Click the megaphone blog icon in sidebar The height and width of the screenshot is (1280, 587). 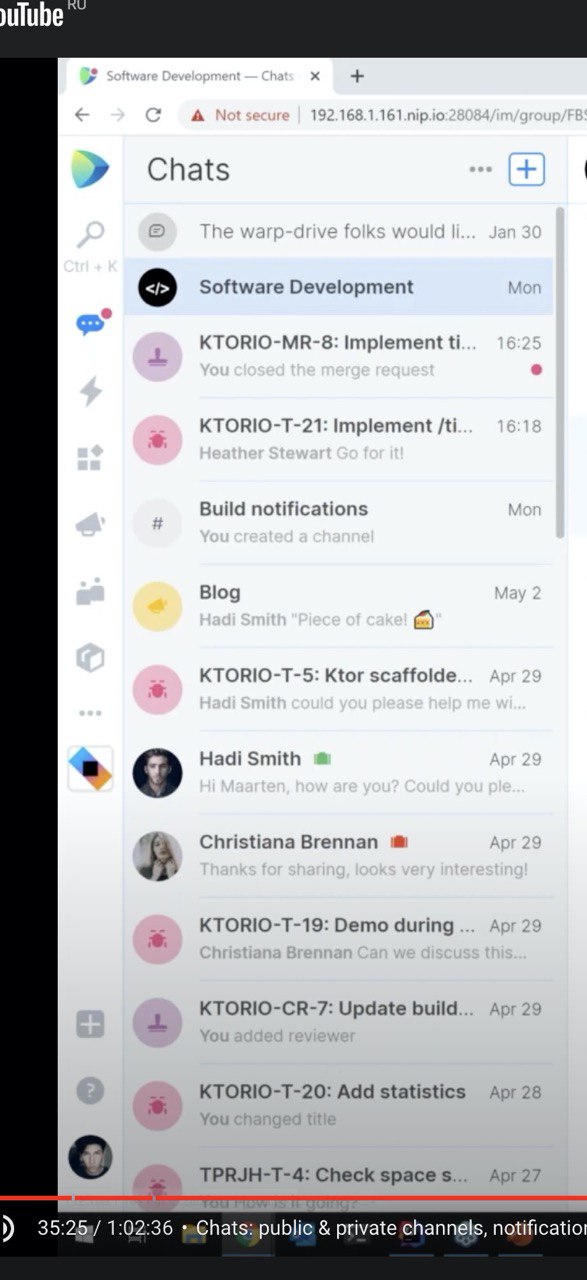point(90,524)
